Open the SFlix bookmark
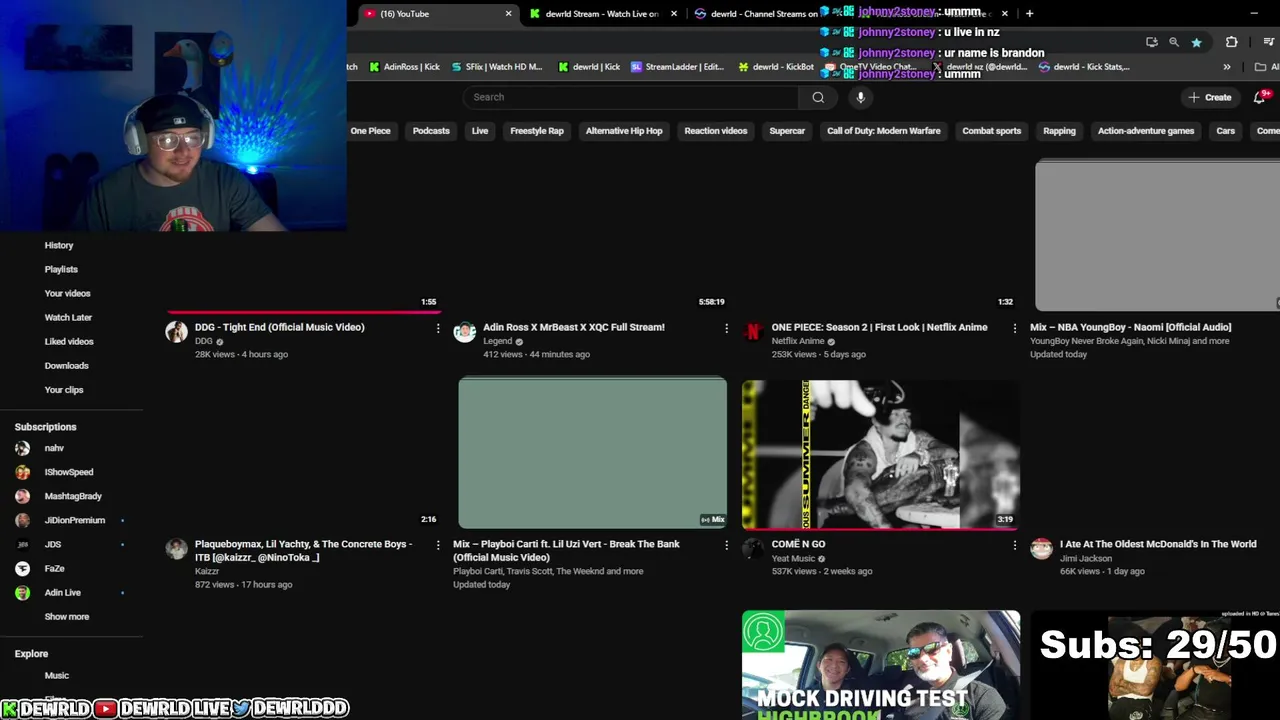Screen dimensions: 1280x720 click(496, 67)
